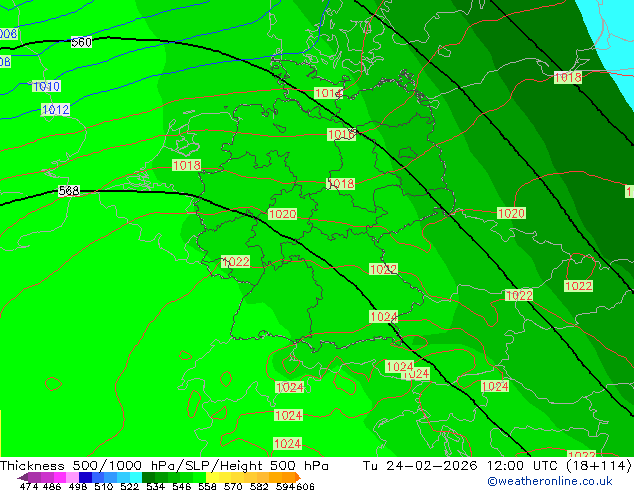634x490 pixels.
Task: Click the legend value 510
Action: [x=104, y=486]
